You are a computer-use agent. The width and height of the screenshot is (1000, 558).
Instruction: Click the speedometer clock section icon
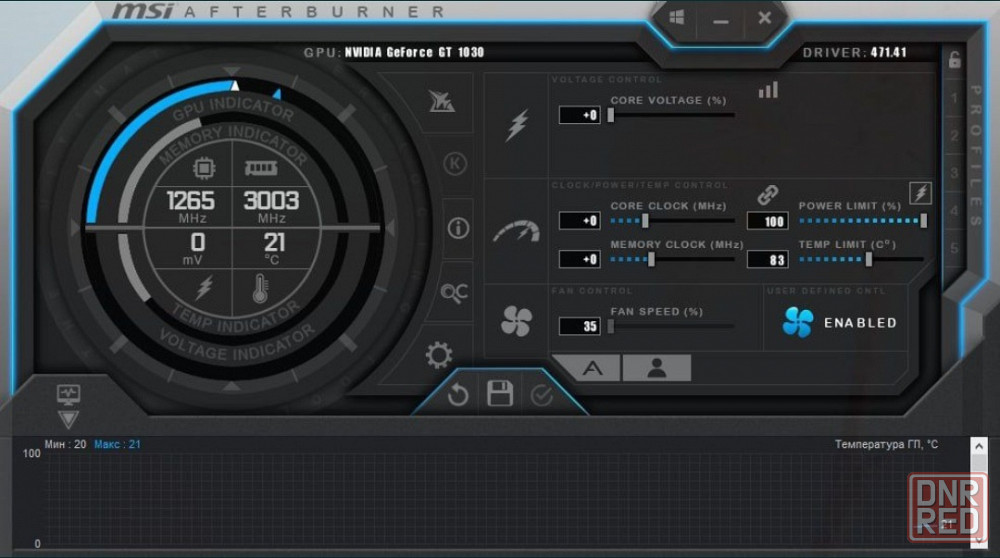[x=517, y=231]
